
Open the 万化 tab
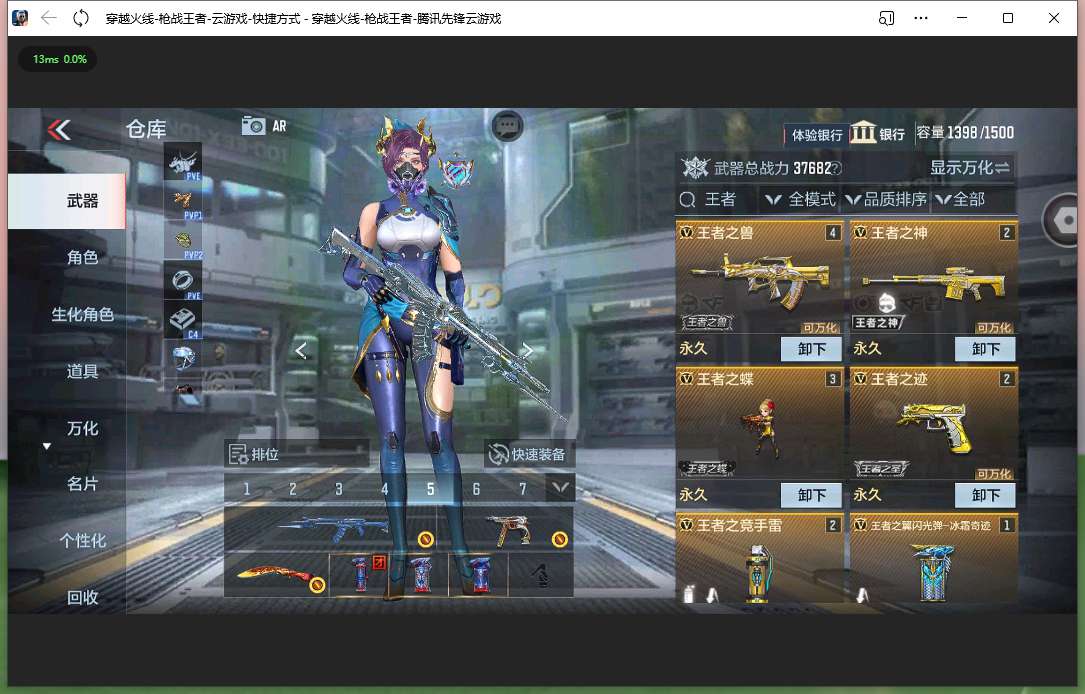pyautogui.click(x=82, y=428)
